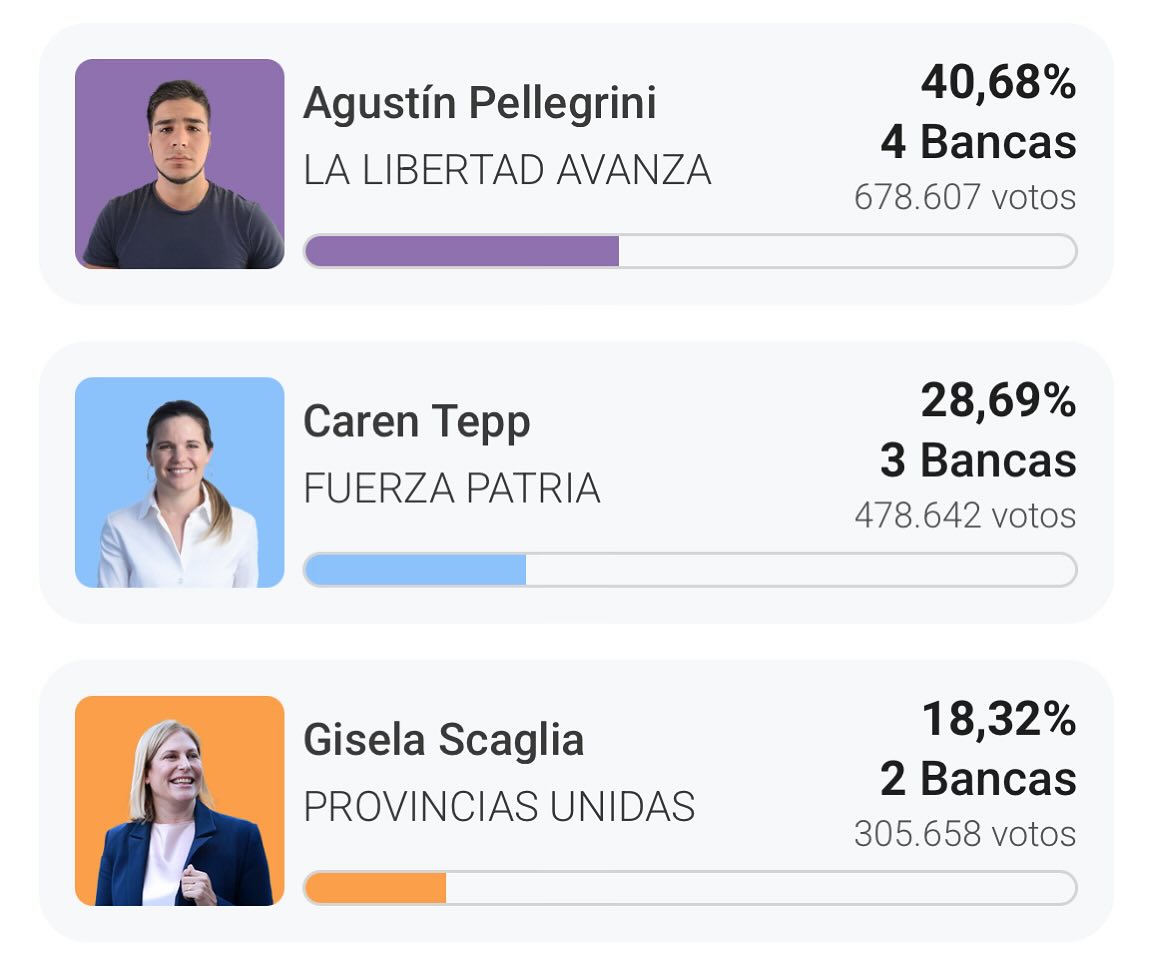Click Agustín Pellegrini's candidate photo

click(x=180, y=164)
